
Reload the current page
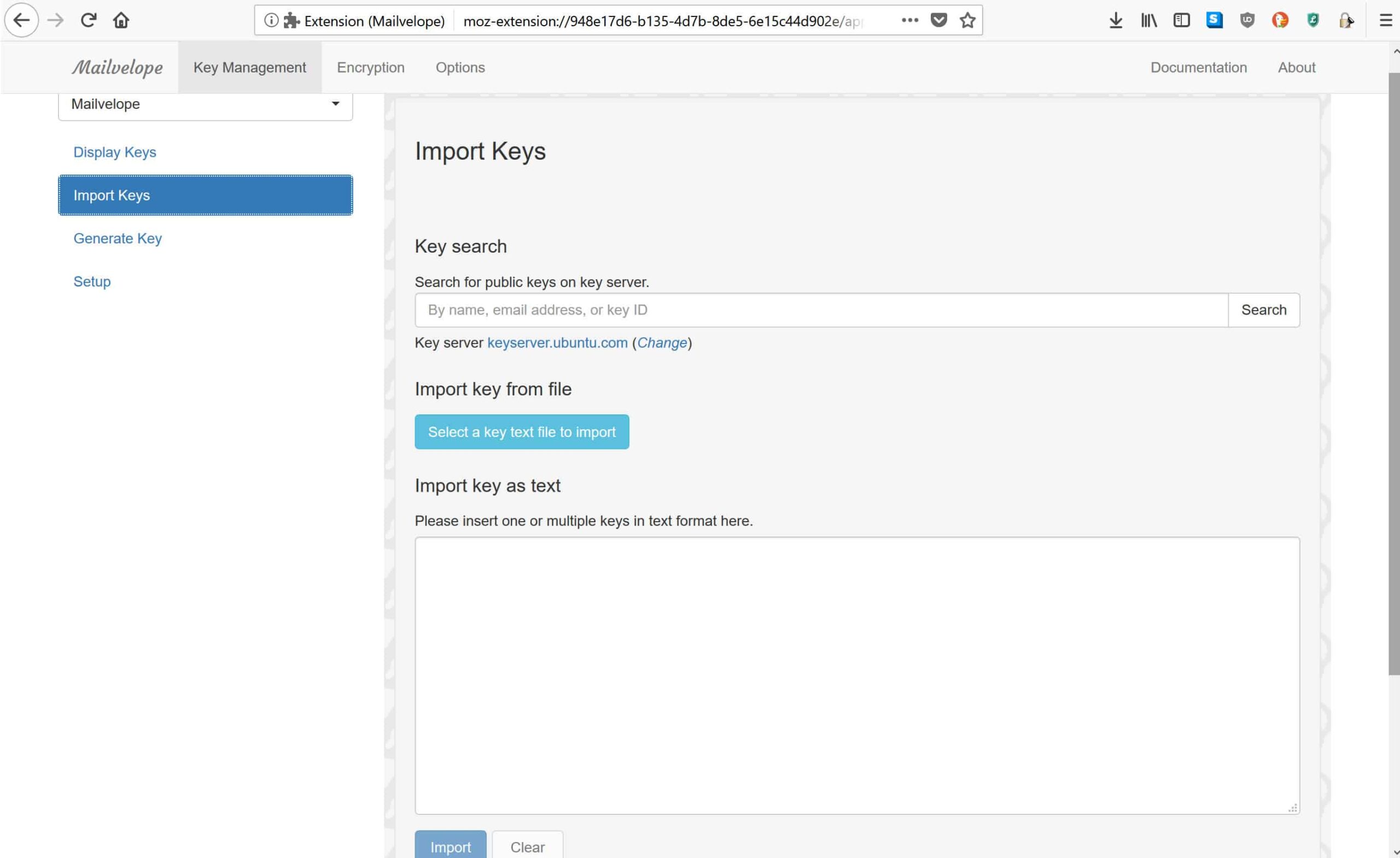pos(88,20)
